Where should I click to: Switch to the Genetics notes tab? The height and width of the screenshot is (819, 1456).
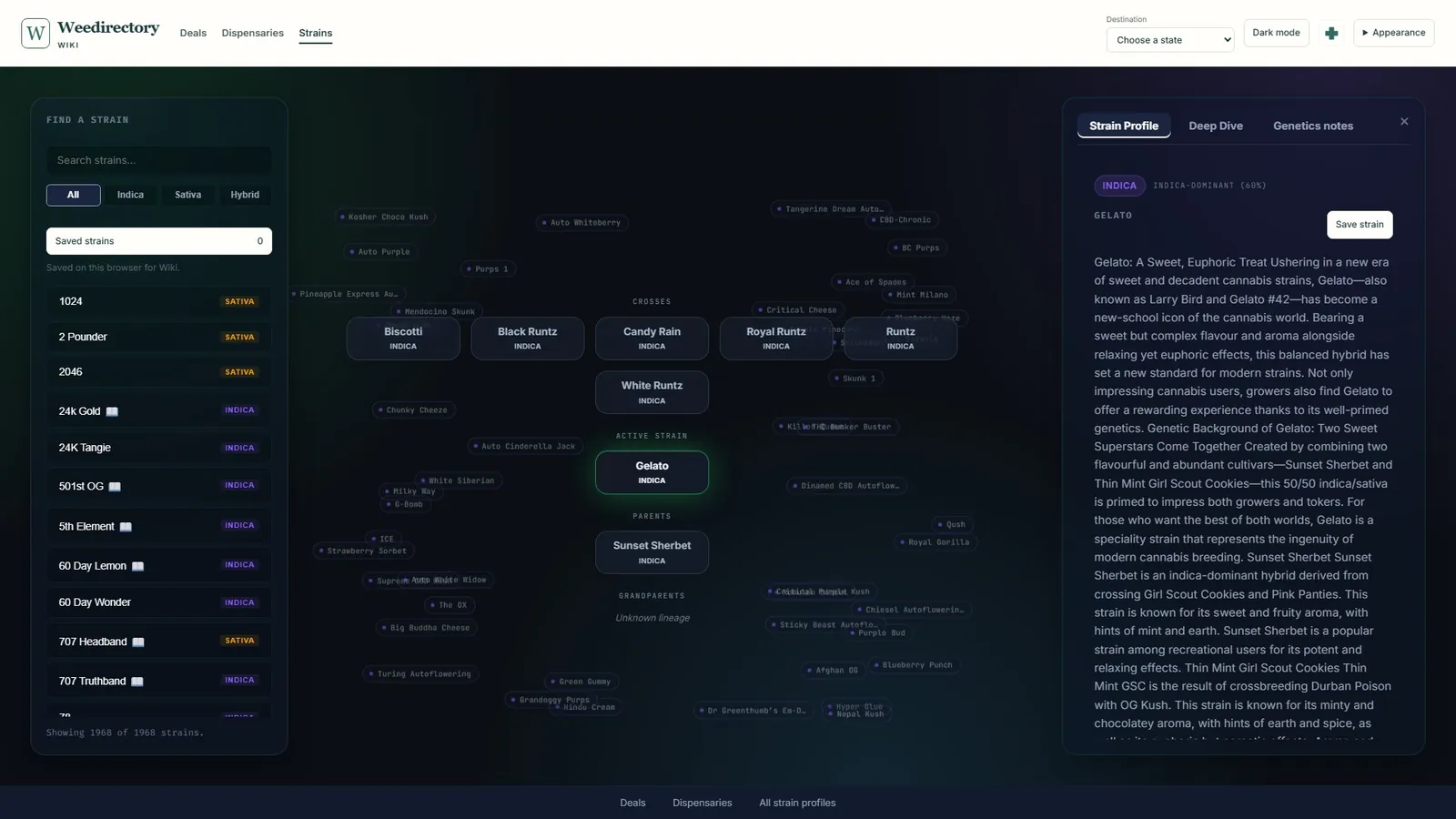point(1313,126)
